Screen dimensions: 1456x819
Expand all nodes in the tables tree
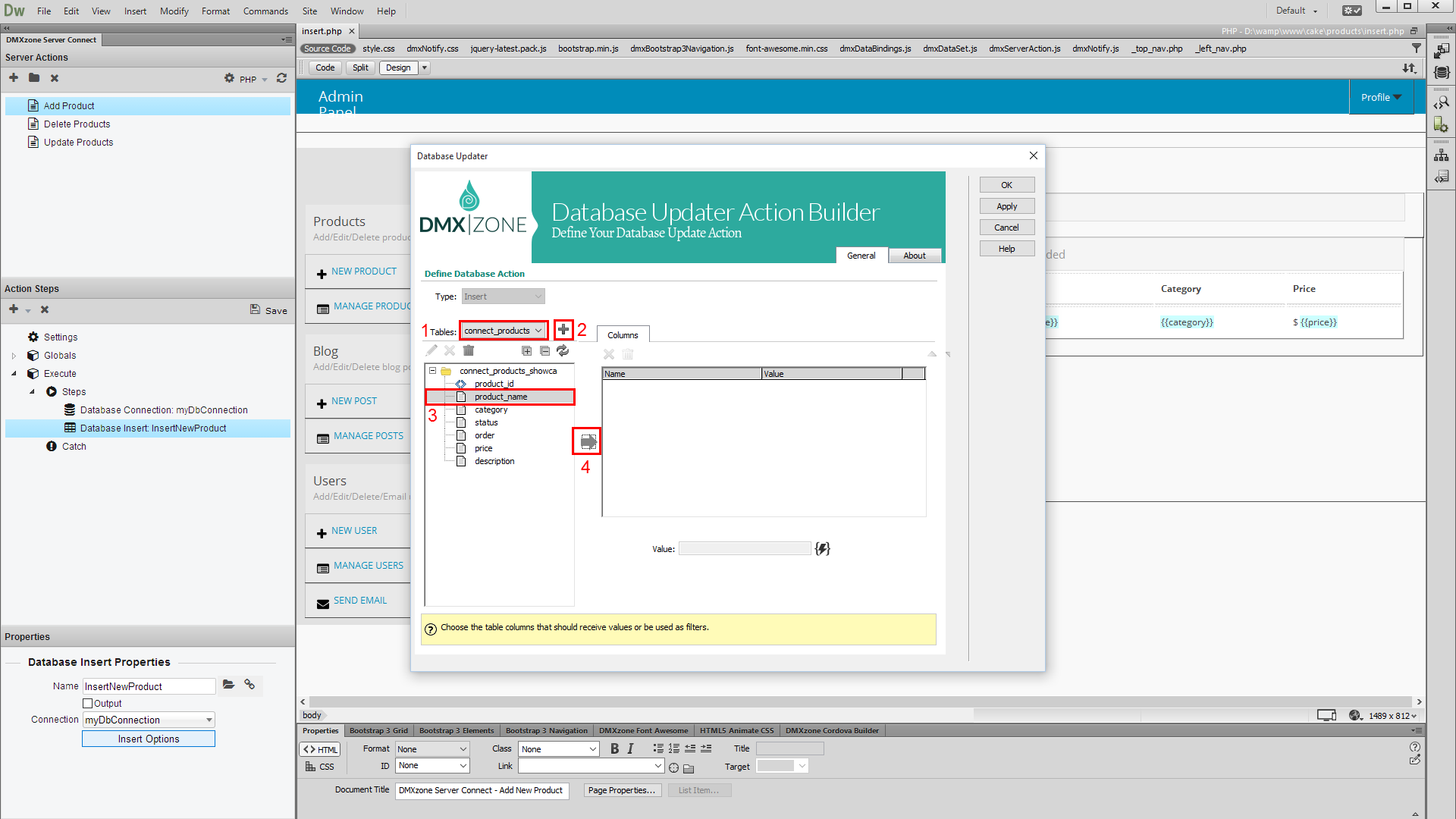526,350
